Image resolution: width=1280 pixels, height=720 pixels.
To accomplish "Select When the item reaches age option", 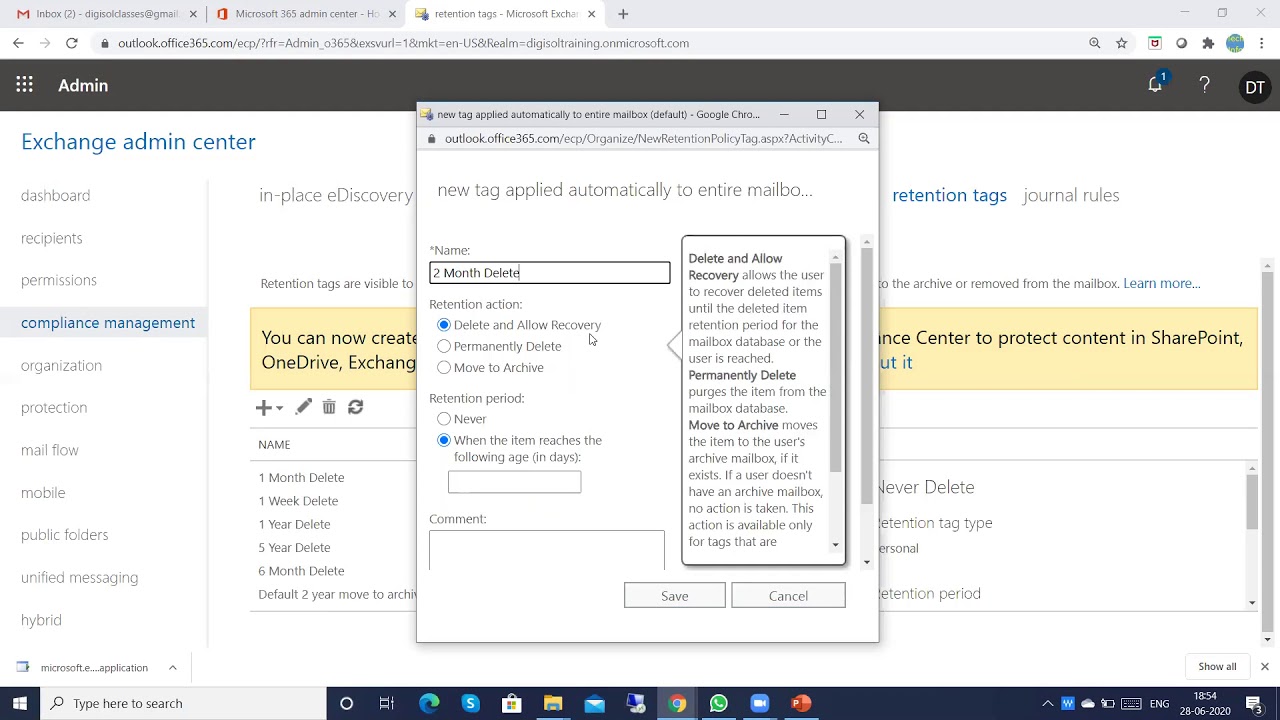I will coord(444,440).
